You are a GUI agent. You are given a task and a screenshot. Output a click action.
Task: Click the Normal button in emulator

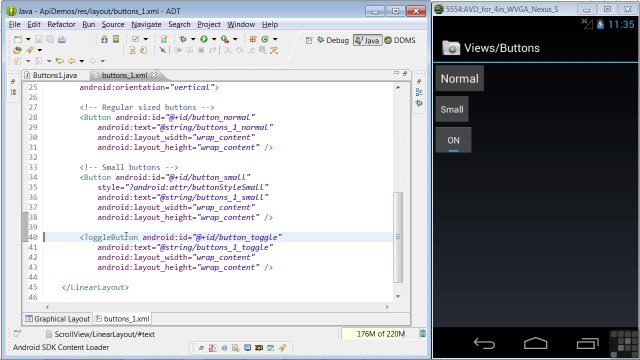tap(460, 78)
